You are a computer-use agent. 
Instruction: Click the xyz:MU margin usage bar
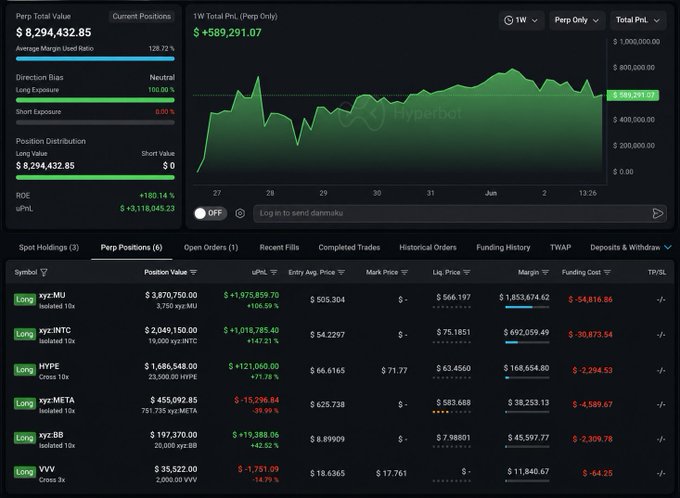[x=527, y=307]
